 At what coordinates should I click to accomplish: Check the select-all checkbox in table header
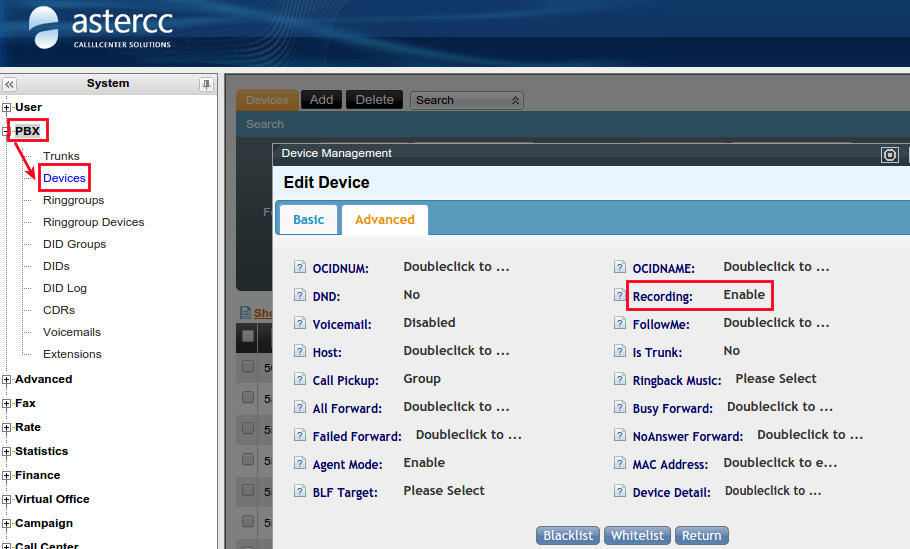(x=248, y=336)
